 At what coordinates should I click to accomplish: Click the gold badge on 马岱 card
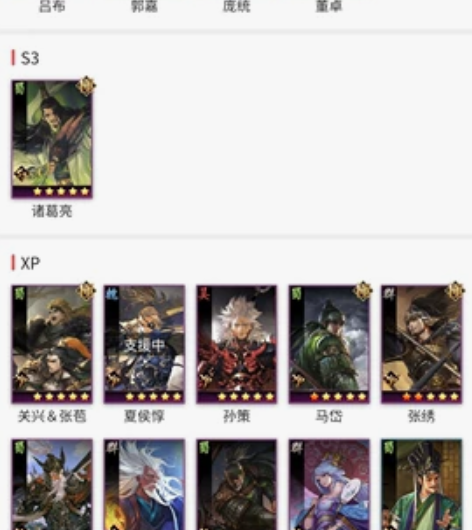(x=363, y=291)
